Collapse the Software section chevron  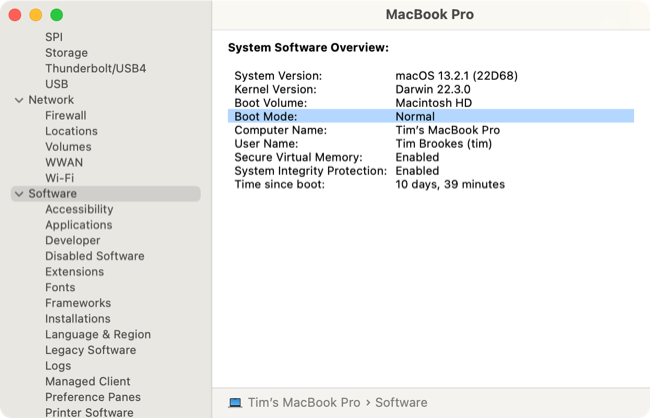coord(19,194)
